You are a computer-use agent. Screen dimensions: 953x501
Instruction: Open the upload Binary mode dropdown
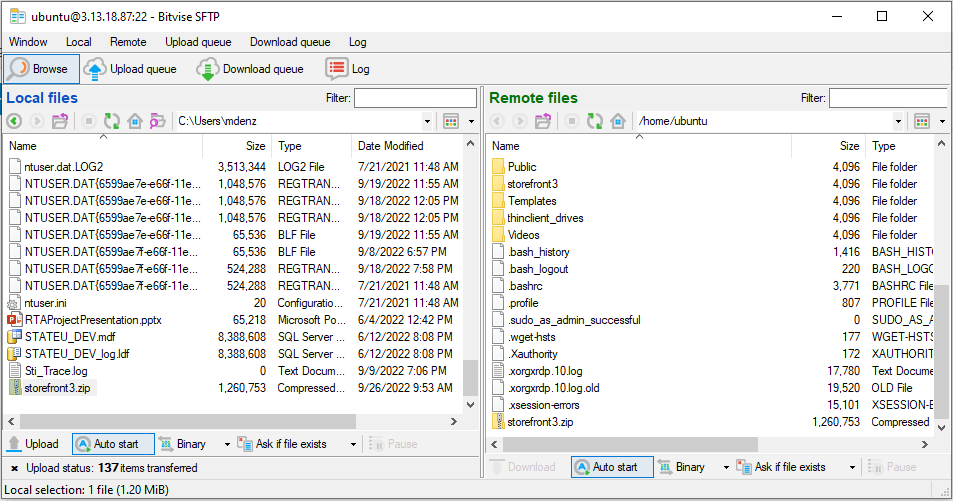[227, 444]
